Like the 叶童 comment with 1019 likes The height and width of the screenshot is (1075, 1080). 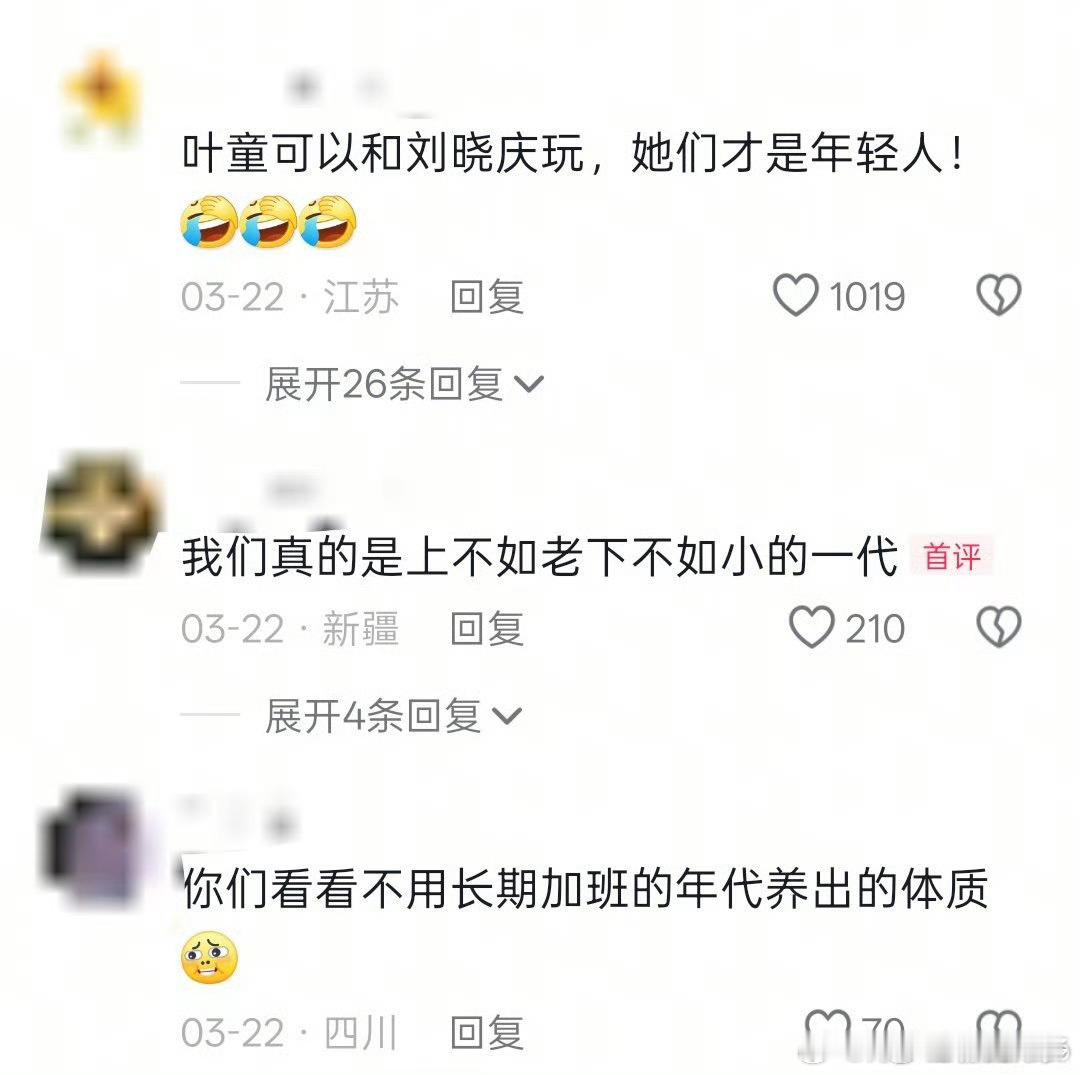tap(796, 295)
